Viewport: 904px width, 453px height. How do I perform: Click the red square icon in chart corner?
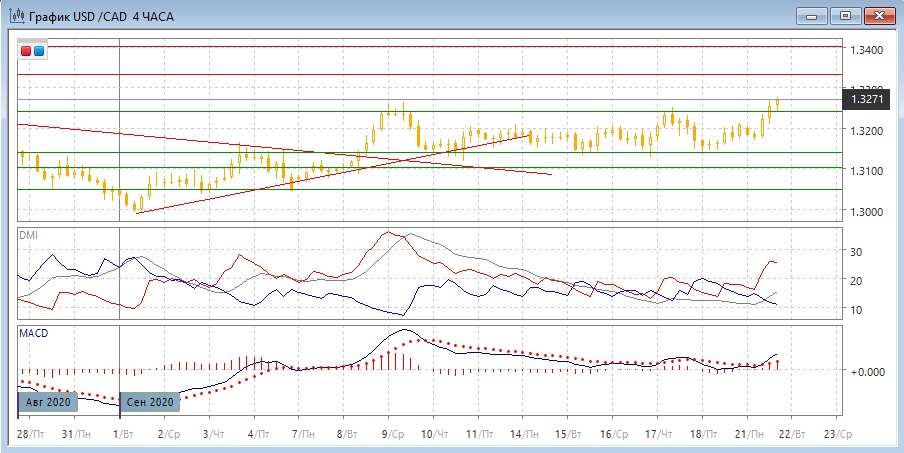coord(27,51)
